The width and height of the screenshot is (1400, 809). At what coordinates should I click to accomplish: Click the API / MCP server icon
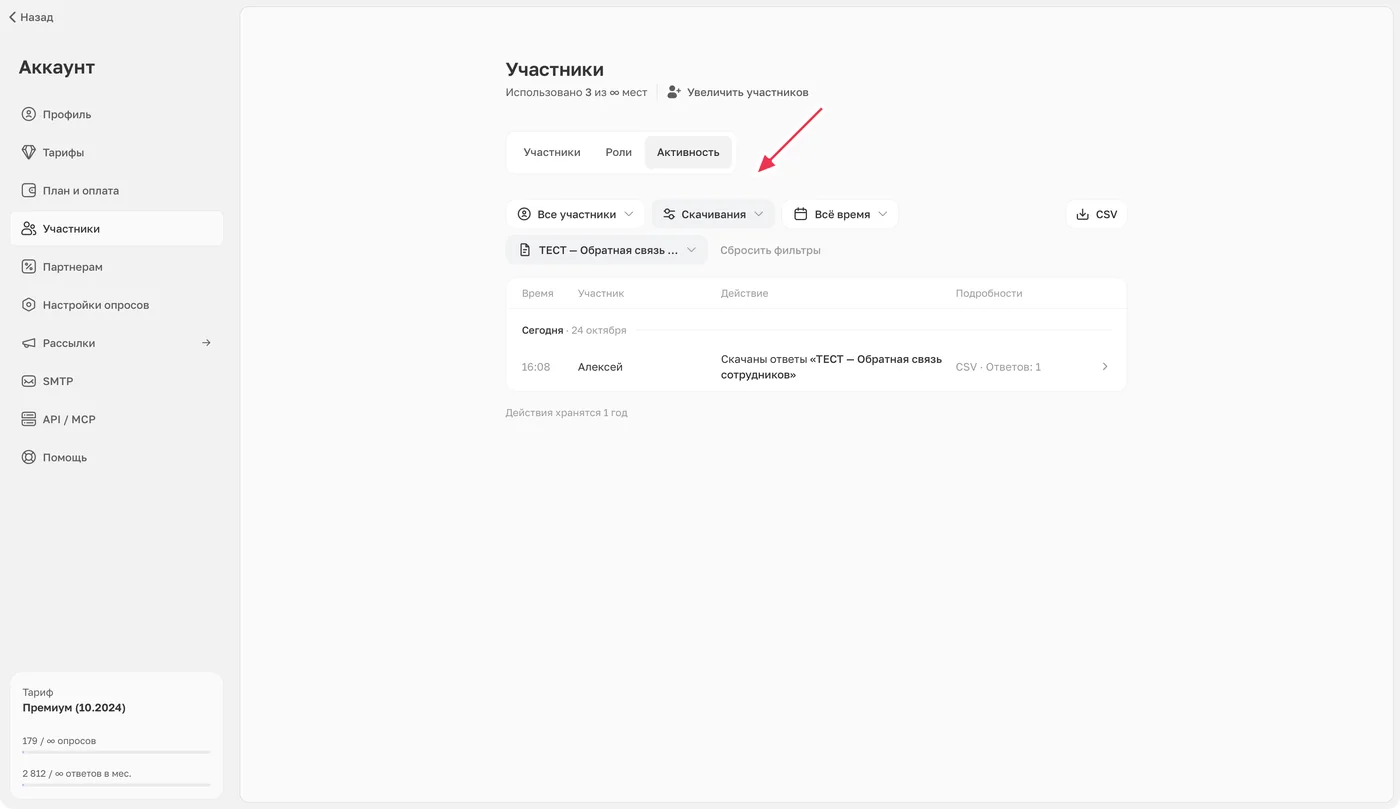click(29, 419)
